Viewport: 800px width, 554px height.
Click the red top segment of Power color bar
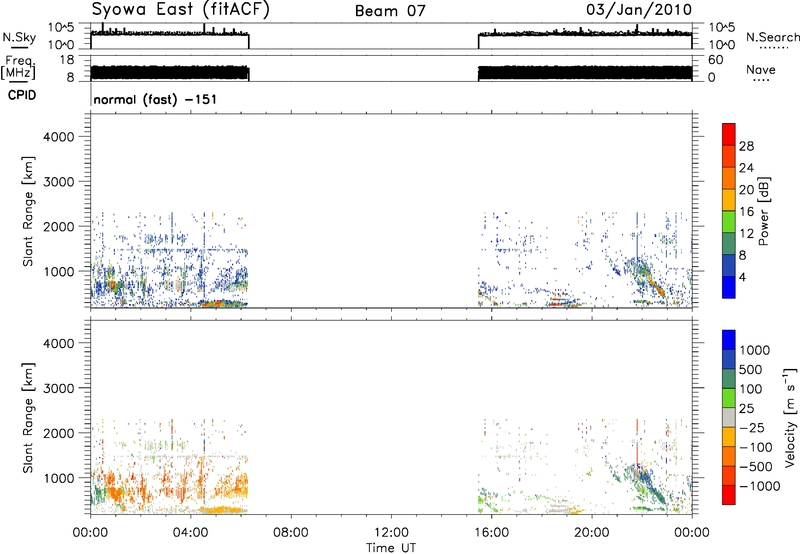coord(729,134)
